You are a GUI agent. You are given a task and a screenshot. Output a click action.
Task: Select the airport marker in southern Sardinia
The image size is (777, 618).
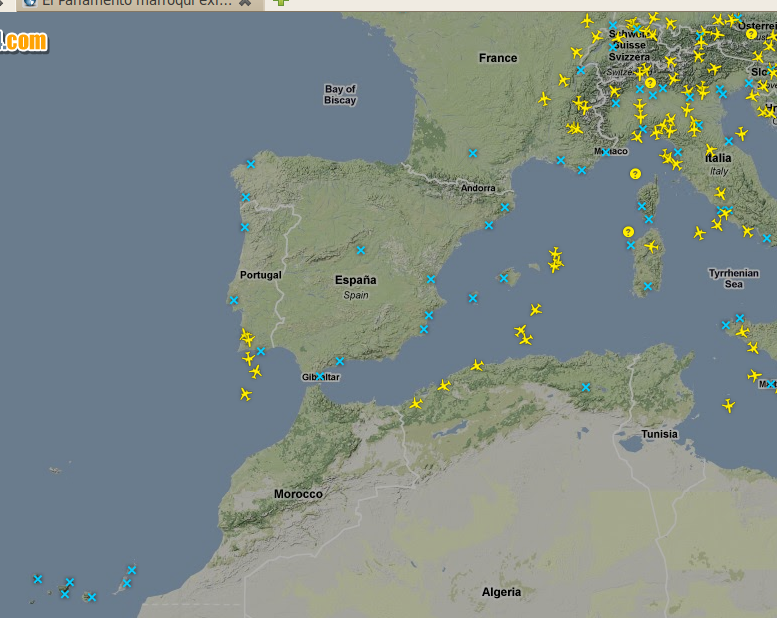tap(647, 286)
